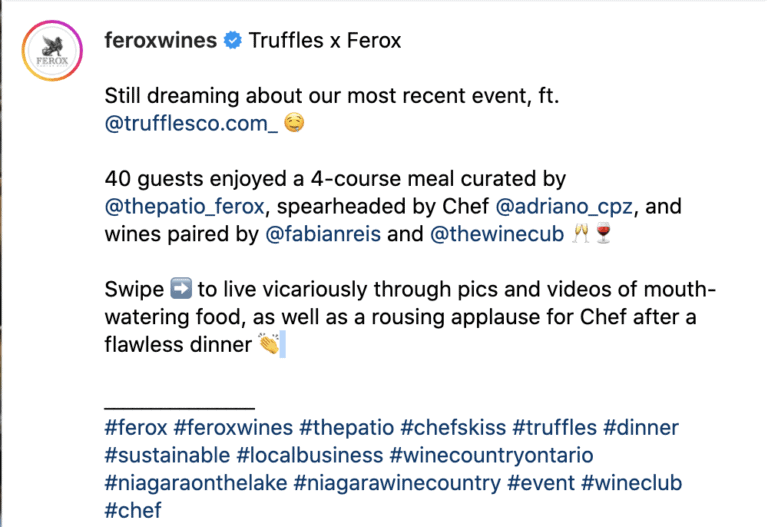Click the clapping hands emoji
The width and height of the screenshot is (768, 527).
point(269,343)
